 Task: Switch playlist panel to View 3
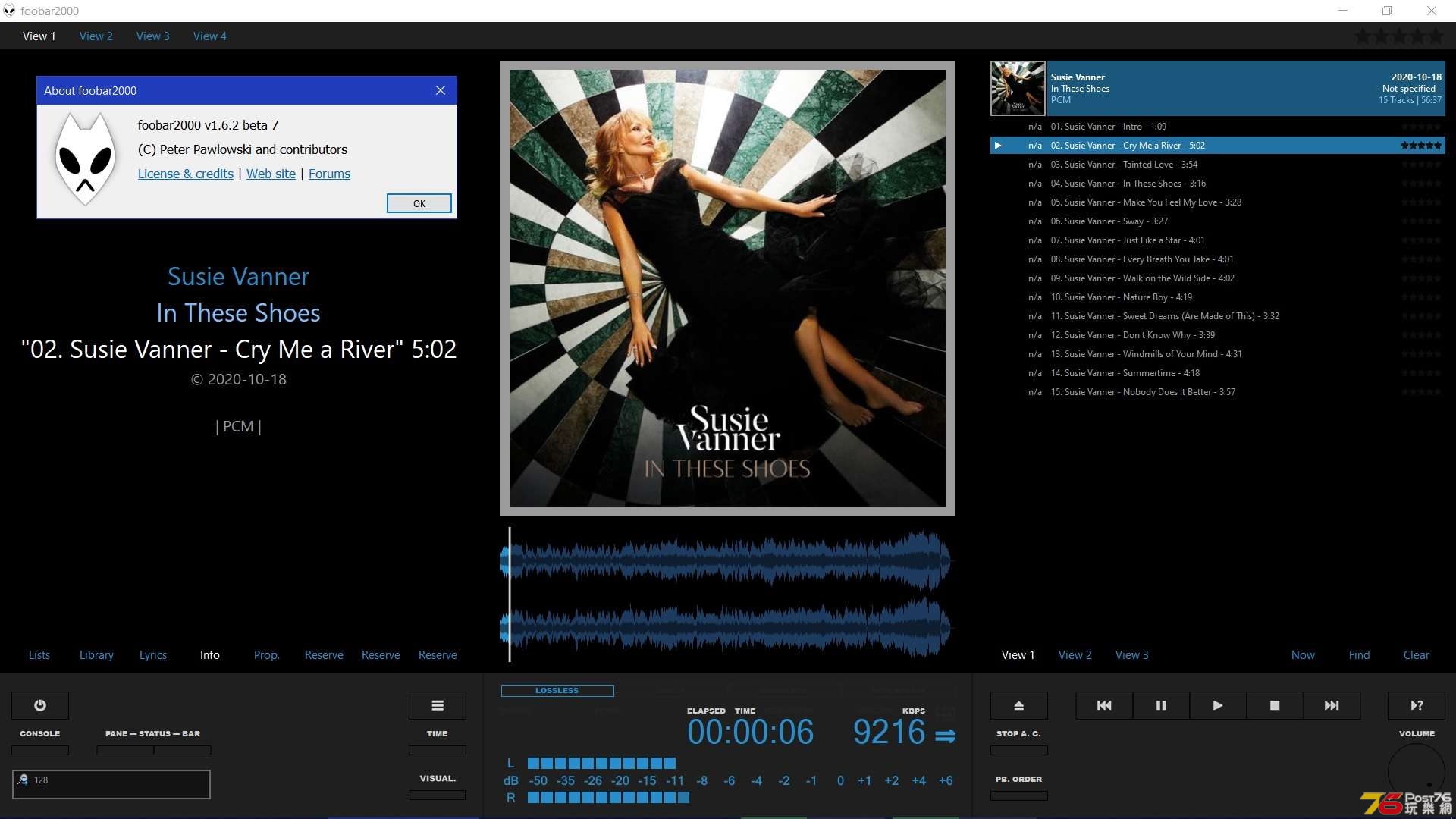coord(1132,655)
